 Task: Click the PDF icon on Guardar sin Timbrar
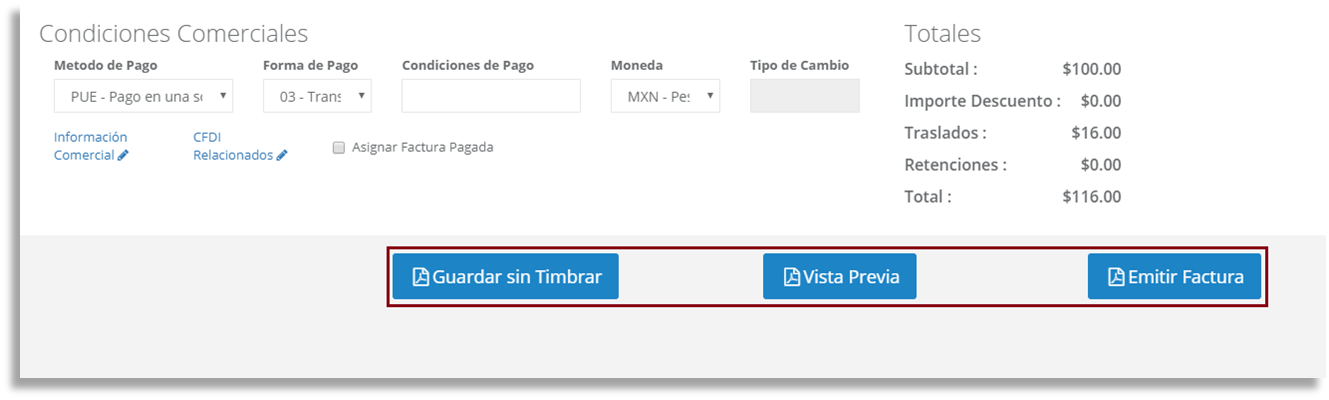pos(421,277)
